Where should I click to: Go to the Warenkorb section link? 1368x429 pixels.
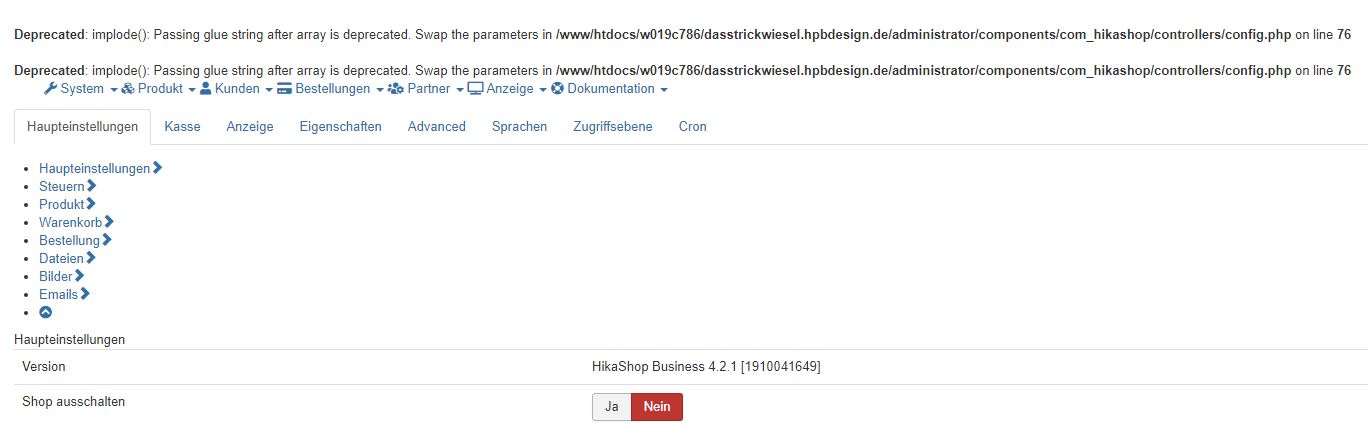pos(70,222)
